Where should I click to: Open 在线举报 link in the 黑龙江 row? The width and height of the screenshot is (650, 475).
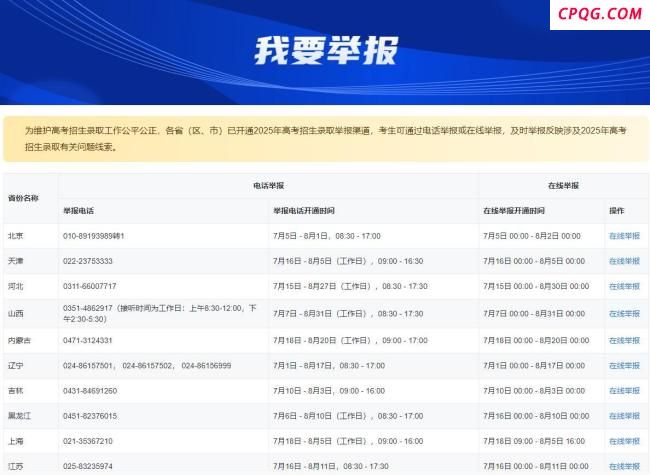tap(624, 416)
